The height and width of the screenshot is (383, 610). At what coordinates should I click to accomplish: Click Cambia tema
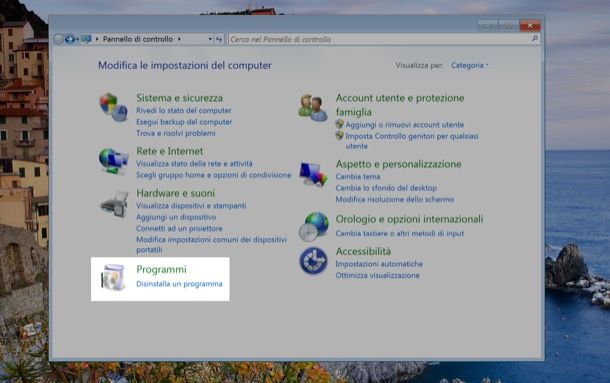tap(358, 176)
